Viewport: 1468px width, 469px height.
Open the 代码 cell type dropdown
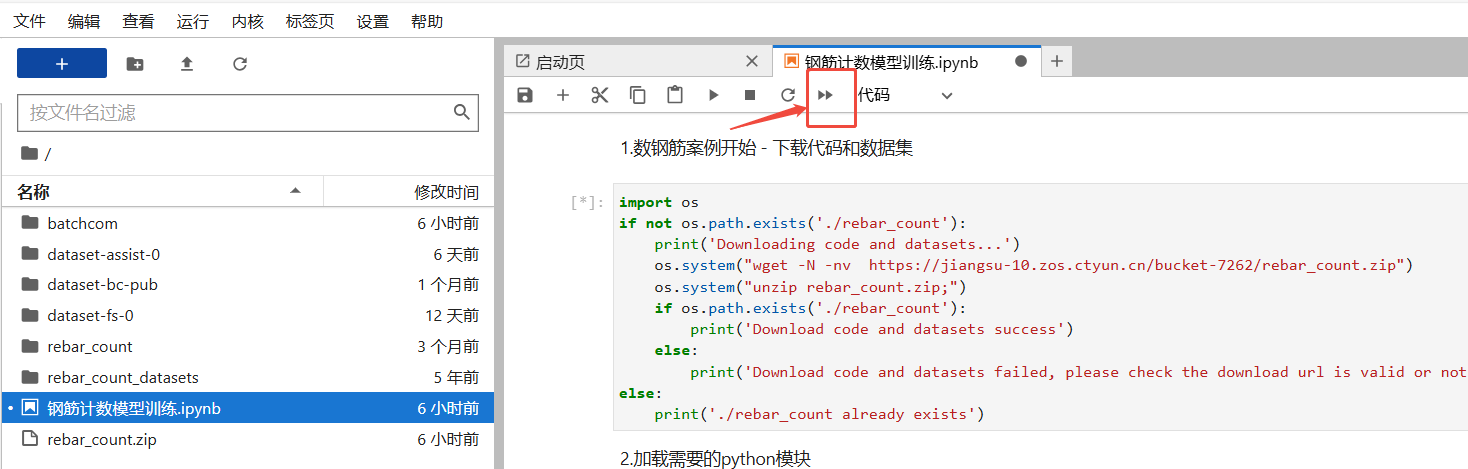coord(905,95)
